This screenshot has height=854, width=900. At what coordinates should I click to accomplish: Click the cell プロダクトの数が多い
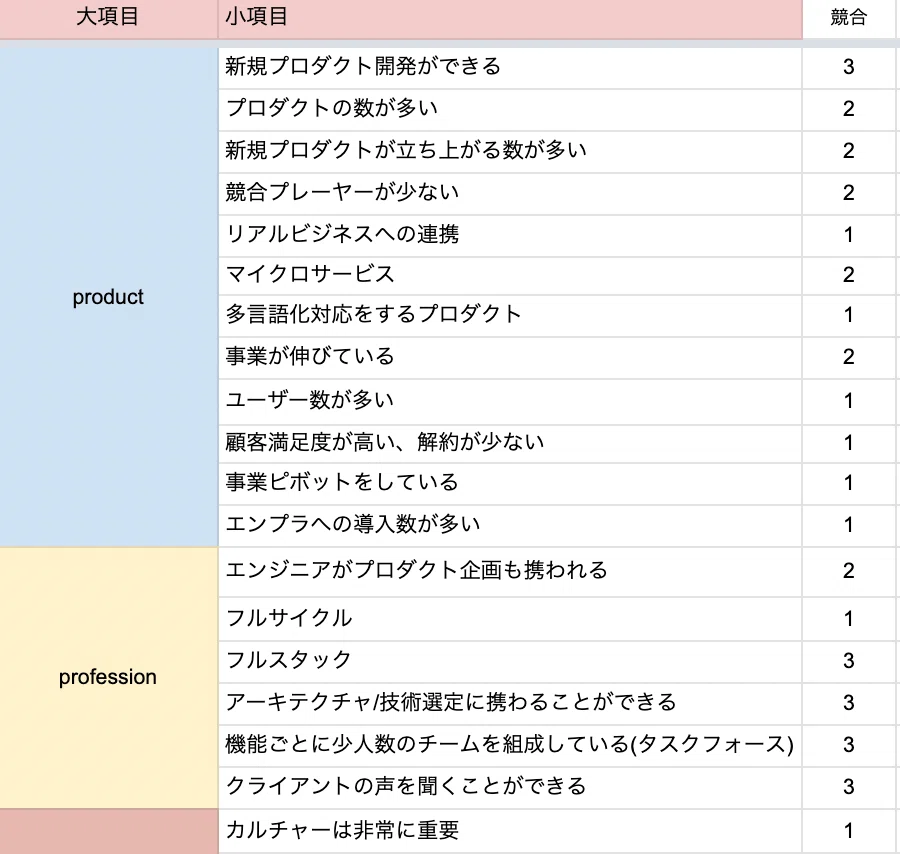[510, 110]
